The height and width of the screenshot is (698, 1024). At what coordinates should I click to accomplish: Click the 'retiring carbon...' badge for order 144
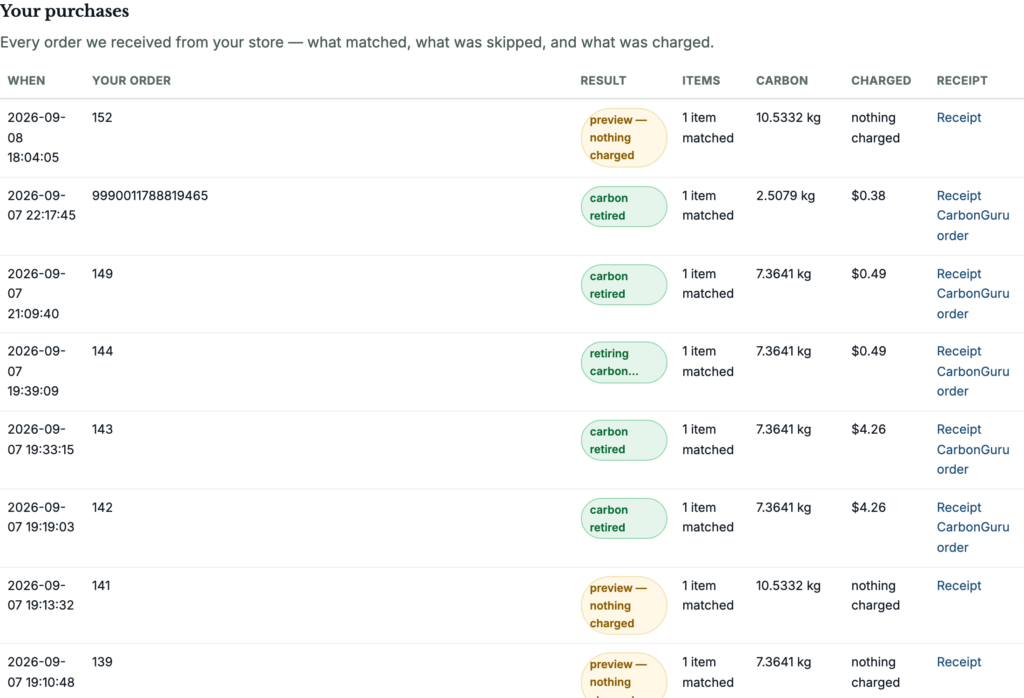624,362
